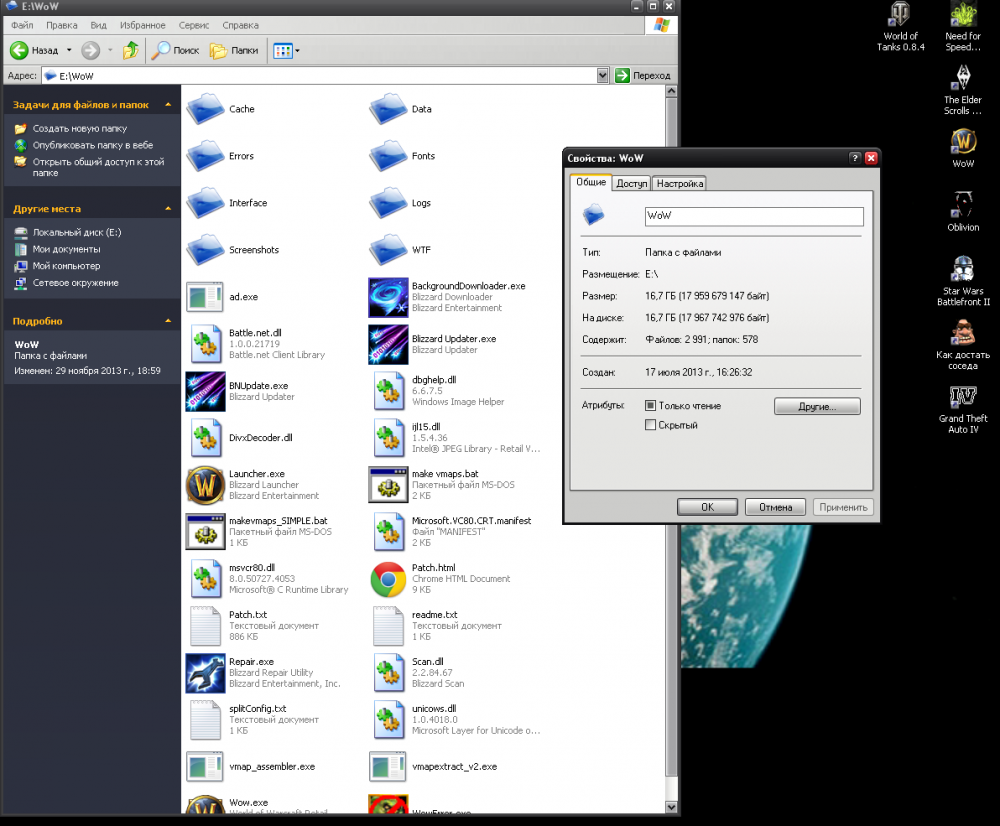Open 'Локальный диск (E:)' link
The image size is (1000, 826).
(x=77, y=232)
